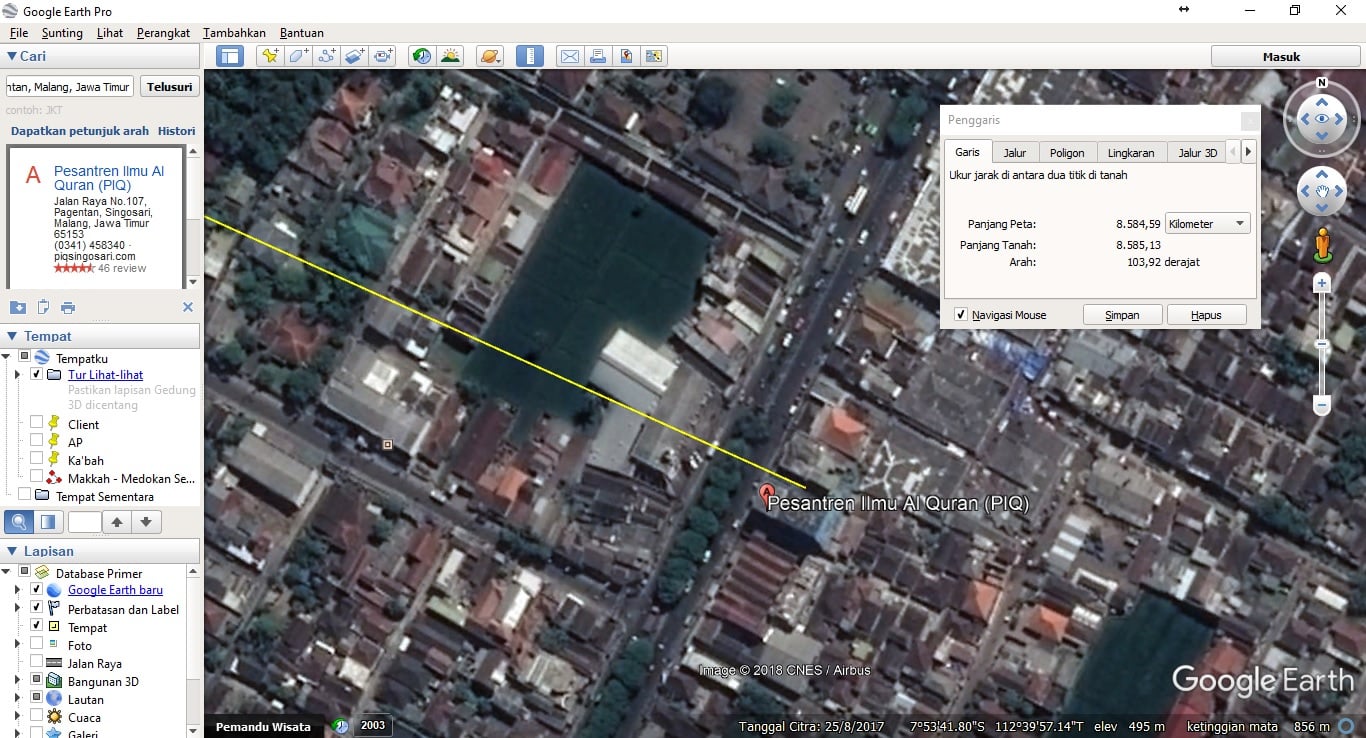Open Dapatkan petunjuk arah link

click(80, 131)
